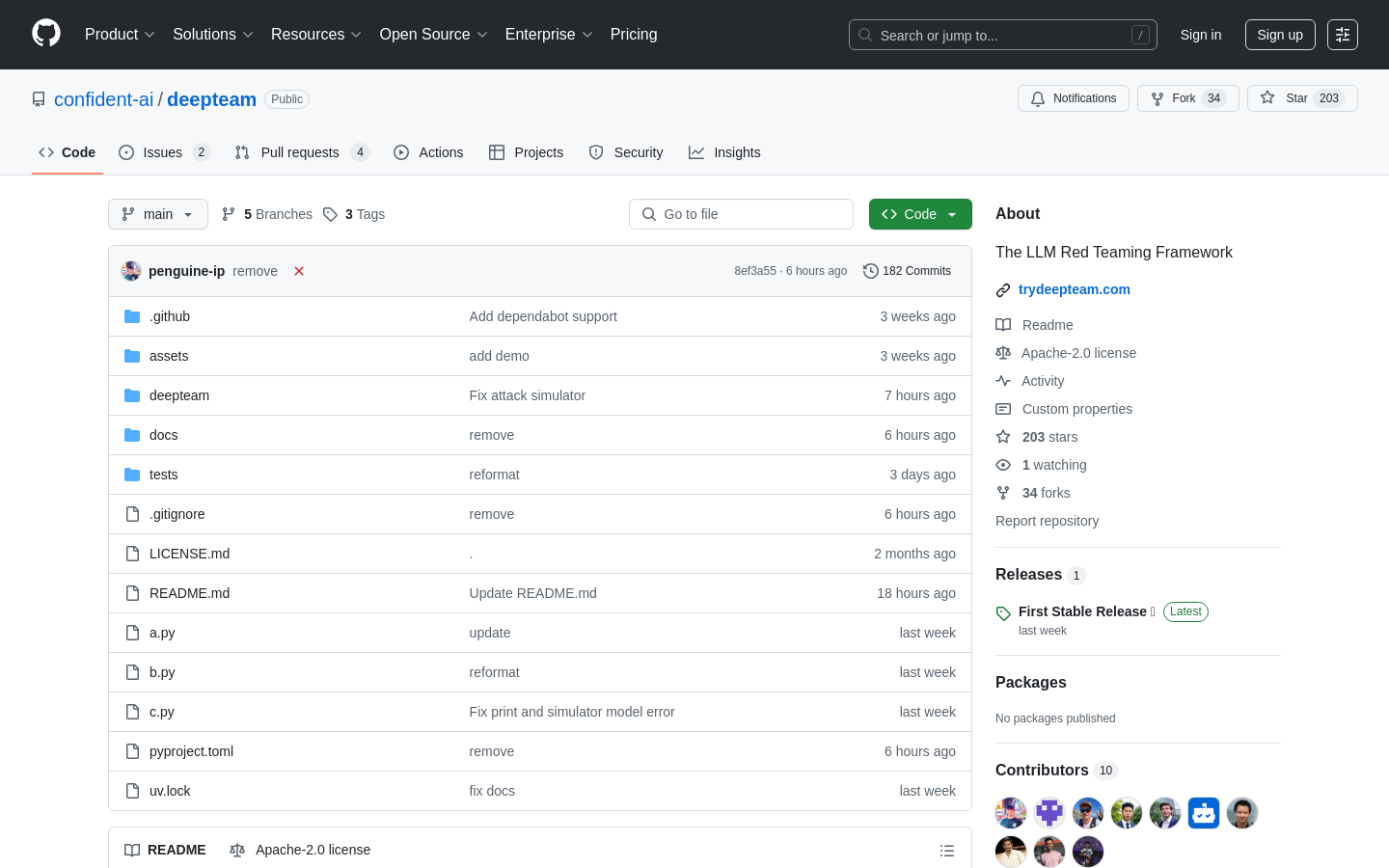The width and height of the screenshot is (1389, 868).
Task: Select the README tab below files
Action: point(165,850)
